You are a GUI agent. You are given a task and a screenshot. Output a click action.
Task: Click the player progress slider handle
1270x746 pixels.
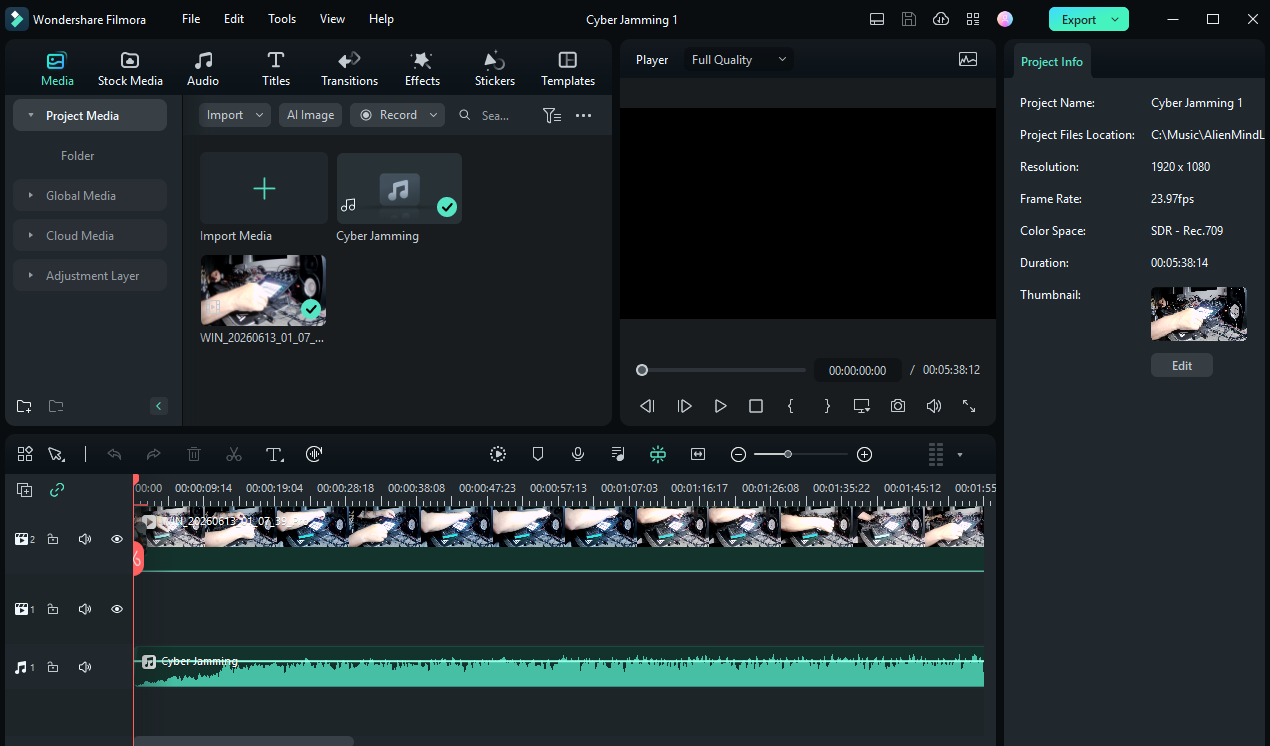pos(642,370)
